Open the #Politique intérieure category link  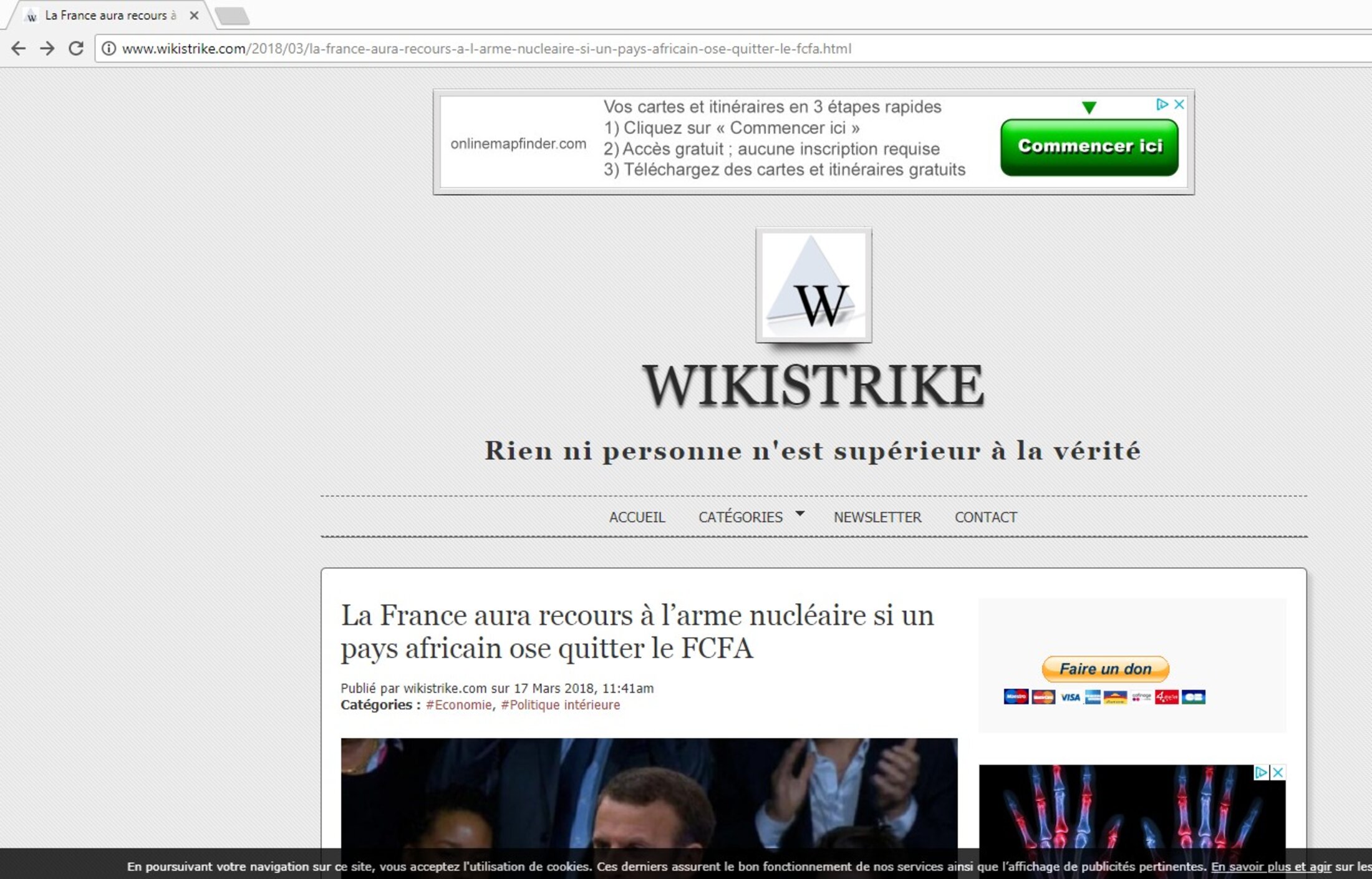click(x=560, y=705)
